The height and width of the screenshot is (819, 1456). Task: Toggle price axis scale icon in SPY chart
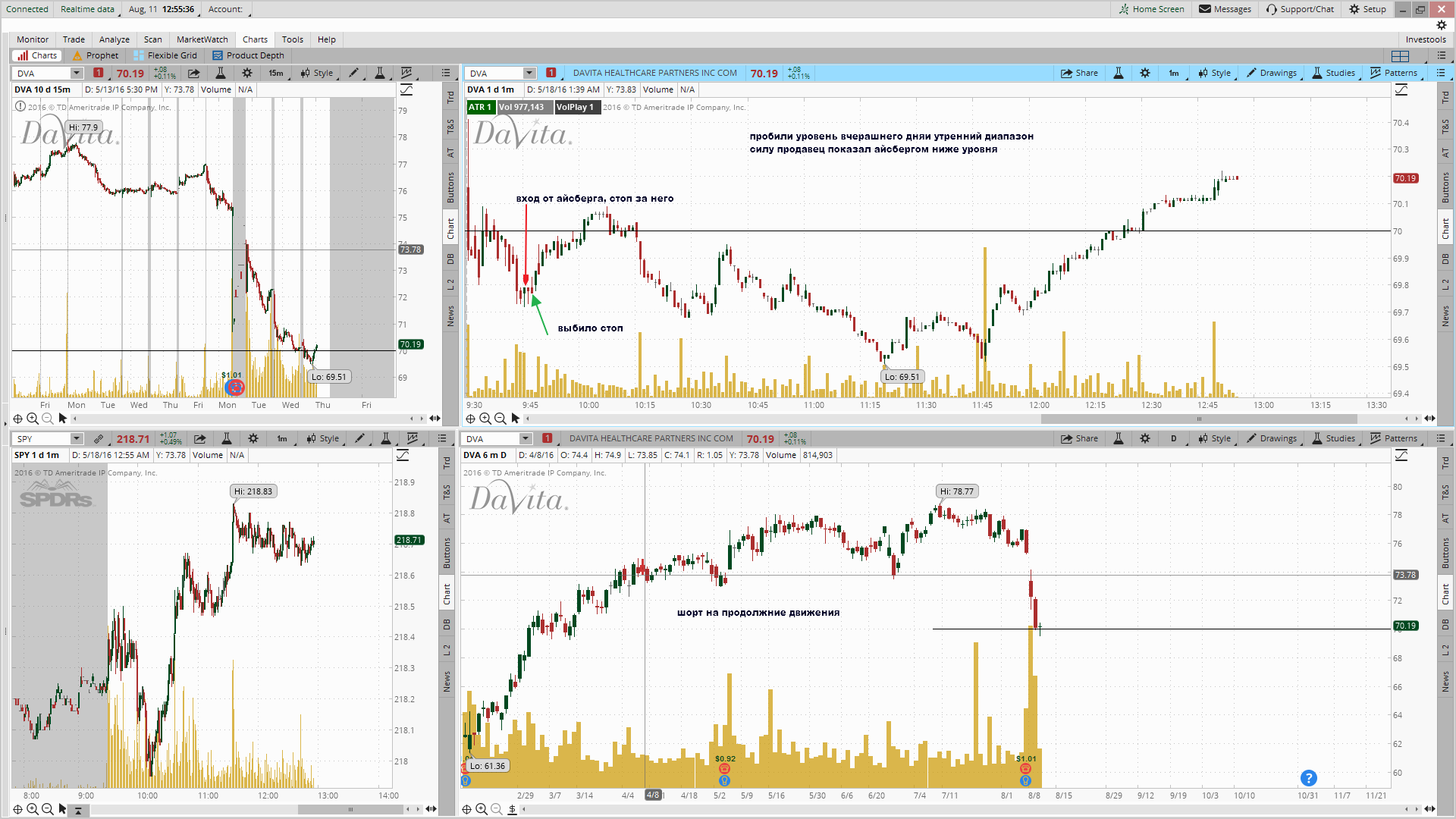click(403, 455)
